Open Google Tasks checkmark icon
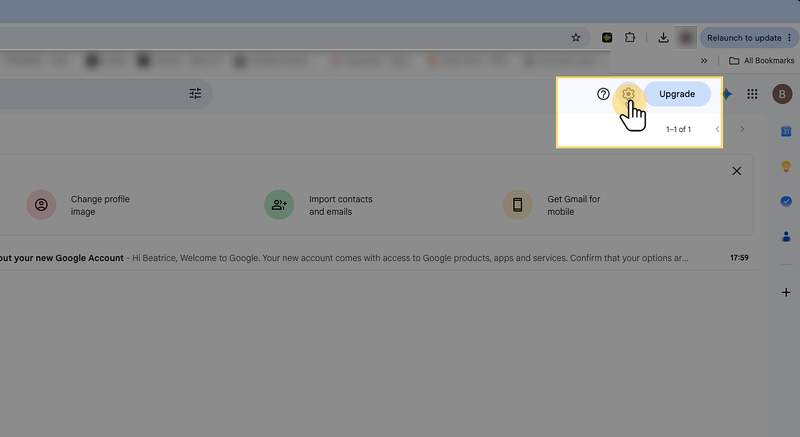Image resolution: width=800 pixels, height=437 pixels. (x=786, y=201)
